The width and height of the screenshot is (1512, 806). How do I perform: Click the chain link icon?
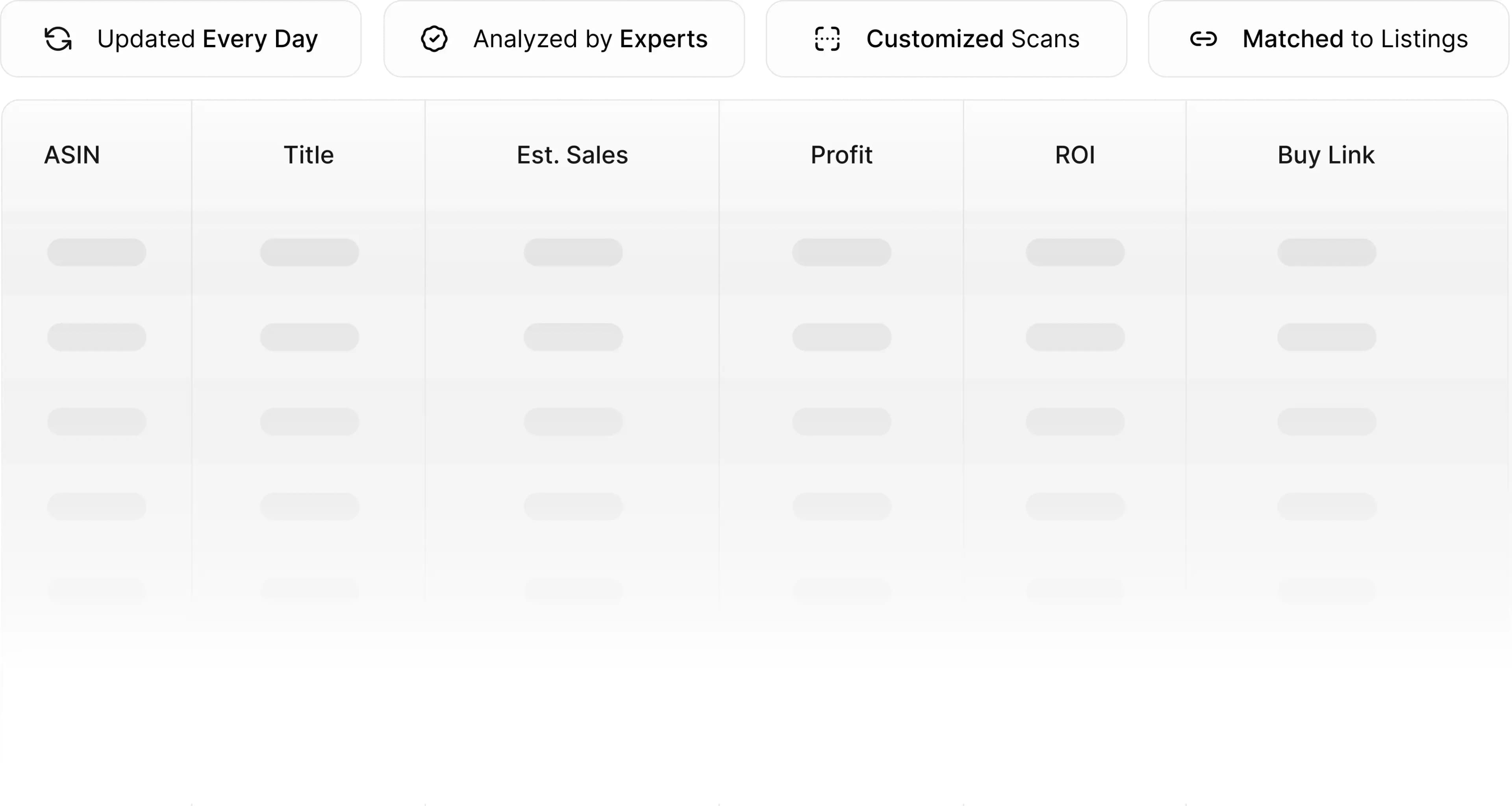tap(1203, 39)
